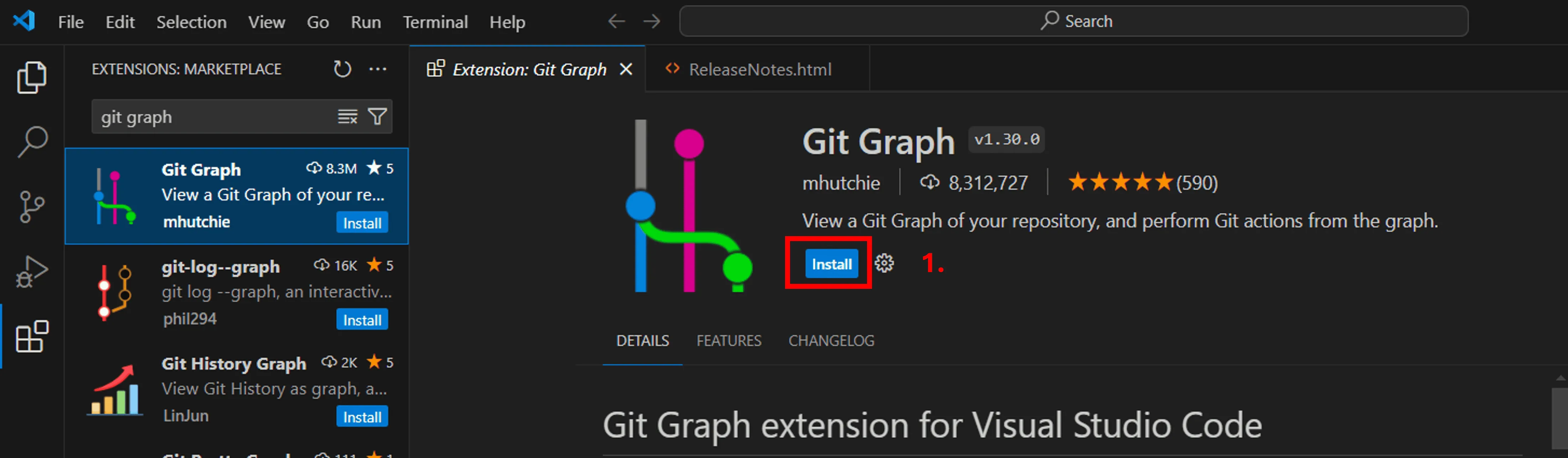Click the download count 8,312,727

[x=974, y=182]
